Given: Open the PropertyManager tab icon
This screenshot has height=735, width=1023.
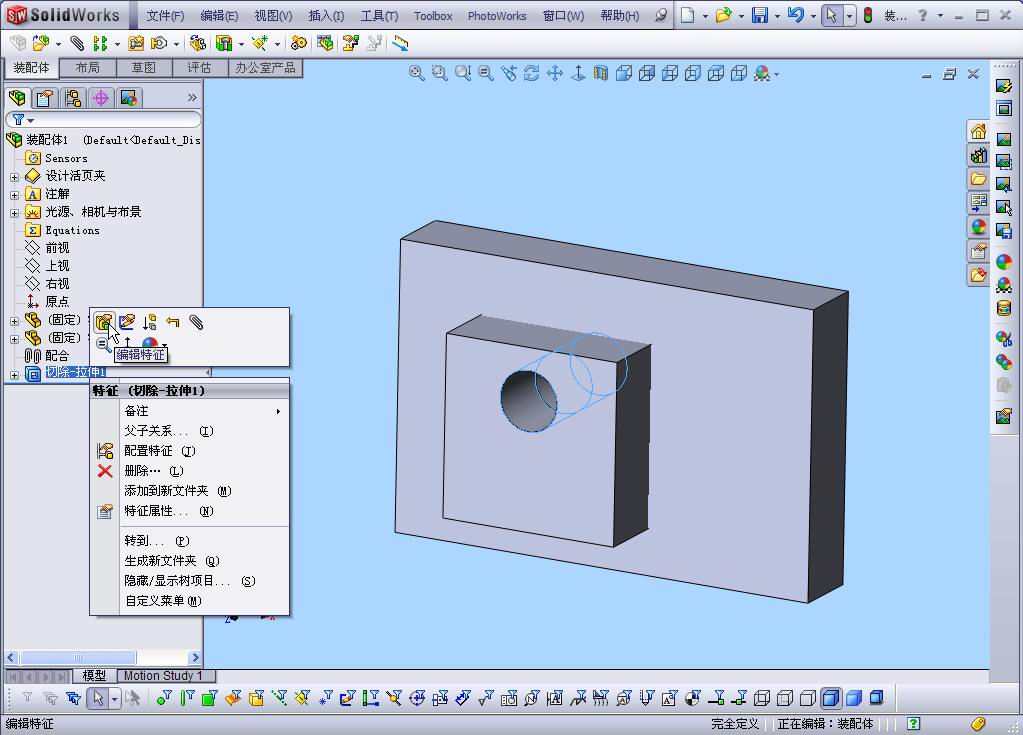Looking at the screenshot, I should (x=44, y=98).
